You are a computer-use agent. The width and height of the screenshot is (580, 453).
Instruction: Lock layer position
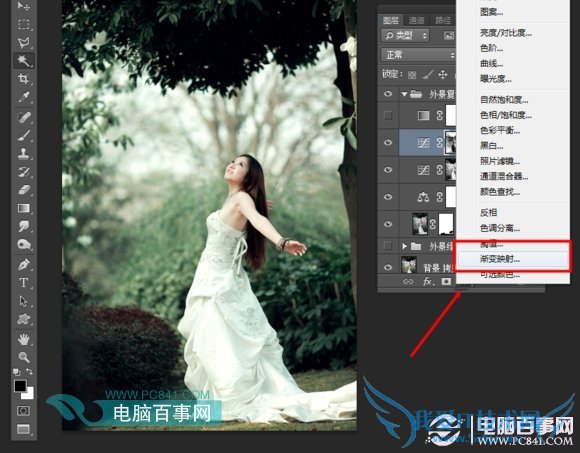443,75
